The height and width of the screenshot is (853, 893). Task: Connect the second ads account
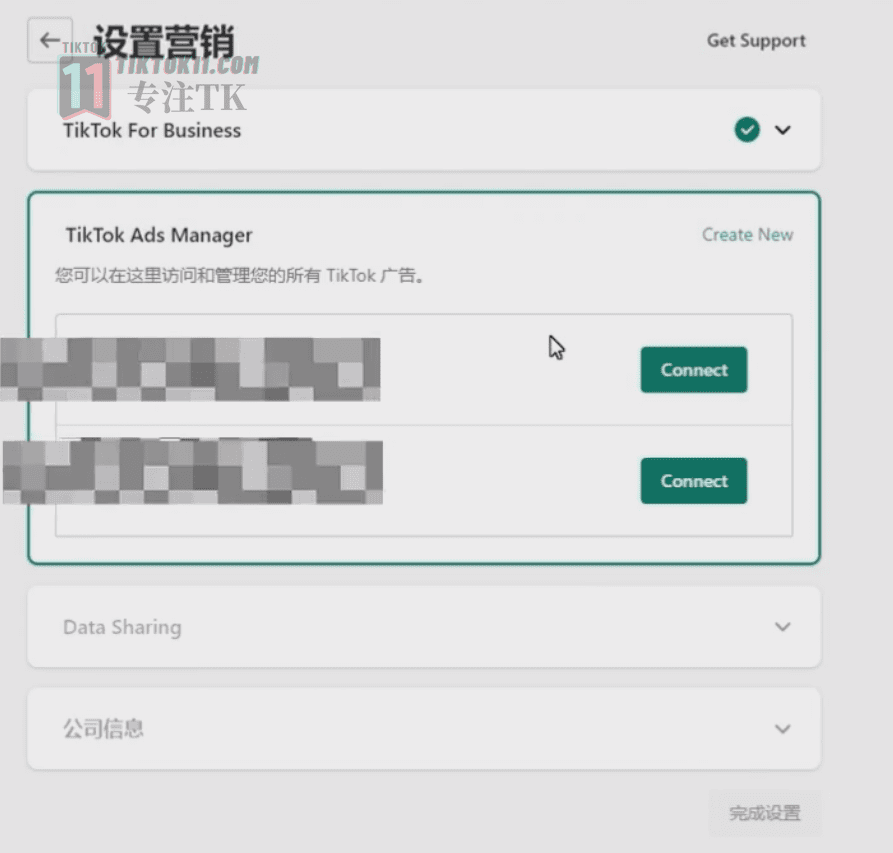[694, 481]
